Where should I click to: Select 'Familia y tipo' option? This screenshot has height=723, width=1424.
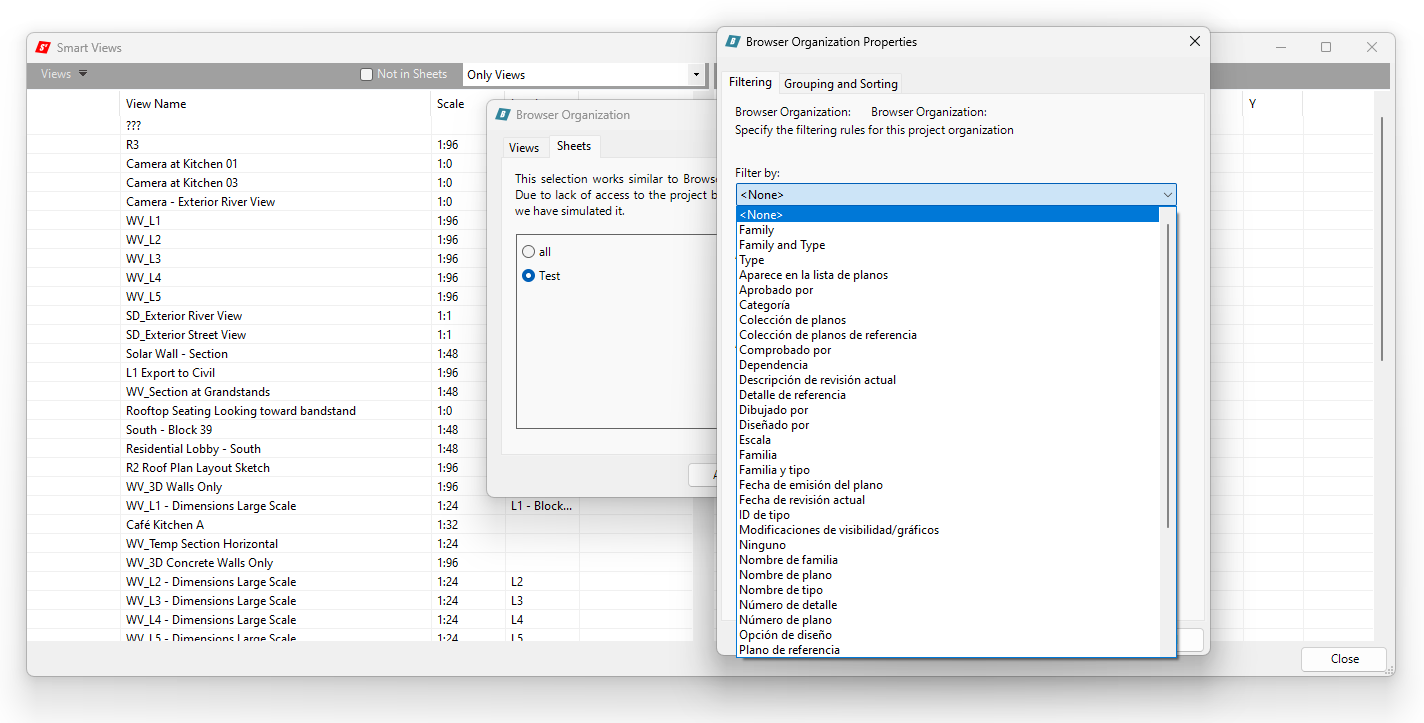pos(948,470)
